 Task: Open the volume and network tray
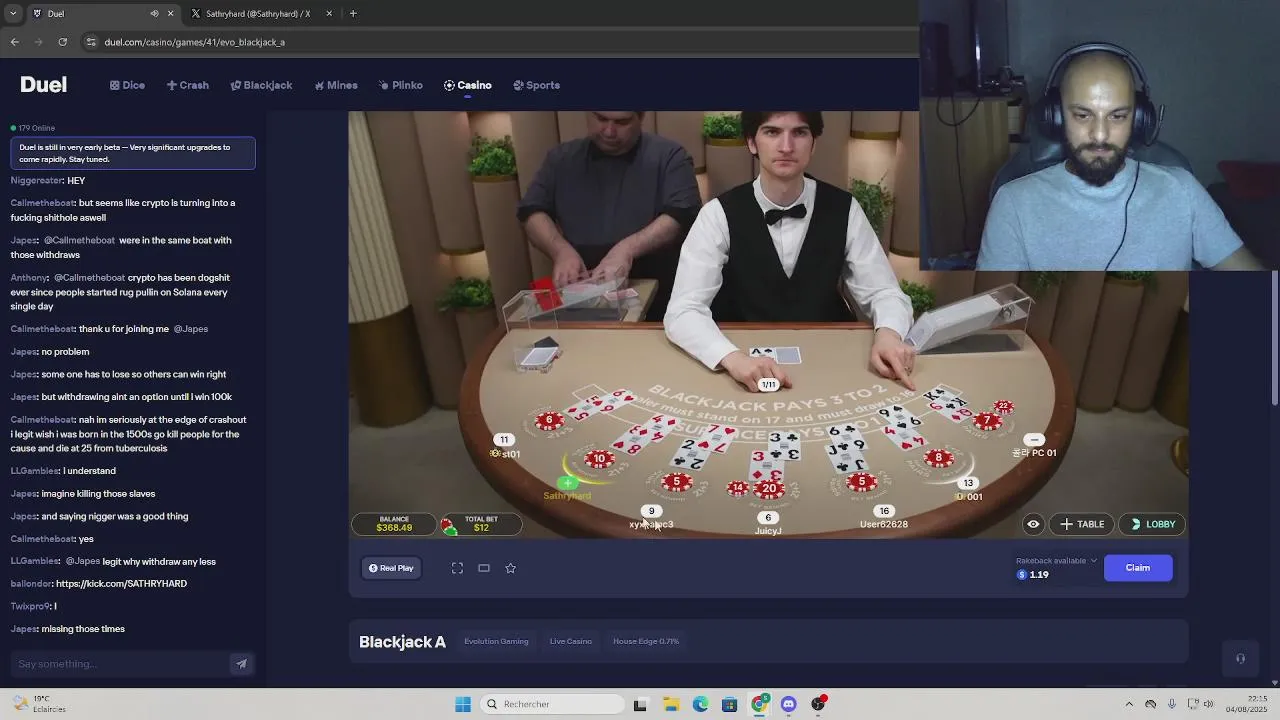(1203, 704)
